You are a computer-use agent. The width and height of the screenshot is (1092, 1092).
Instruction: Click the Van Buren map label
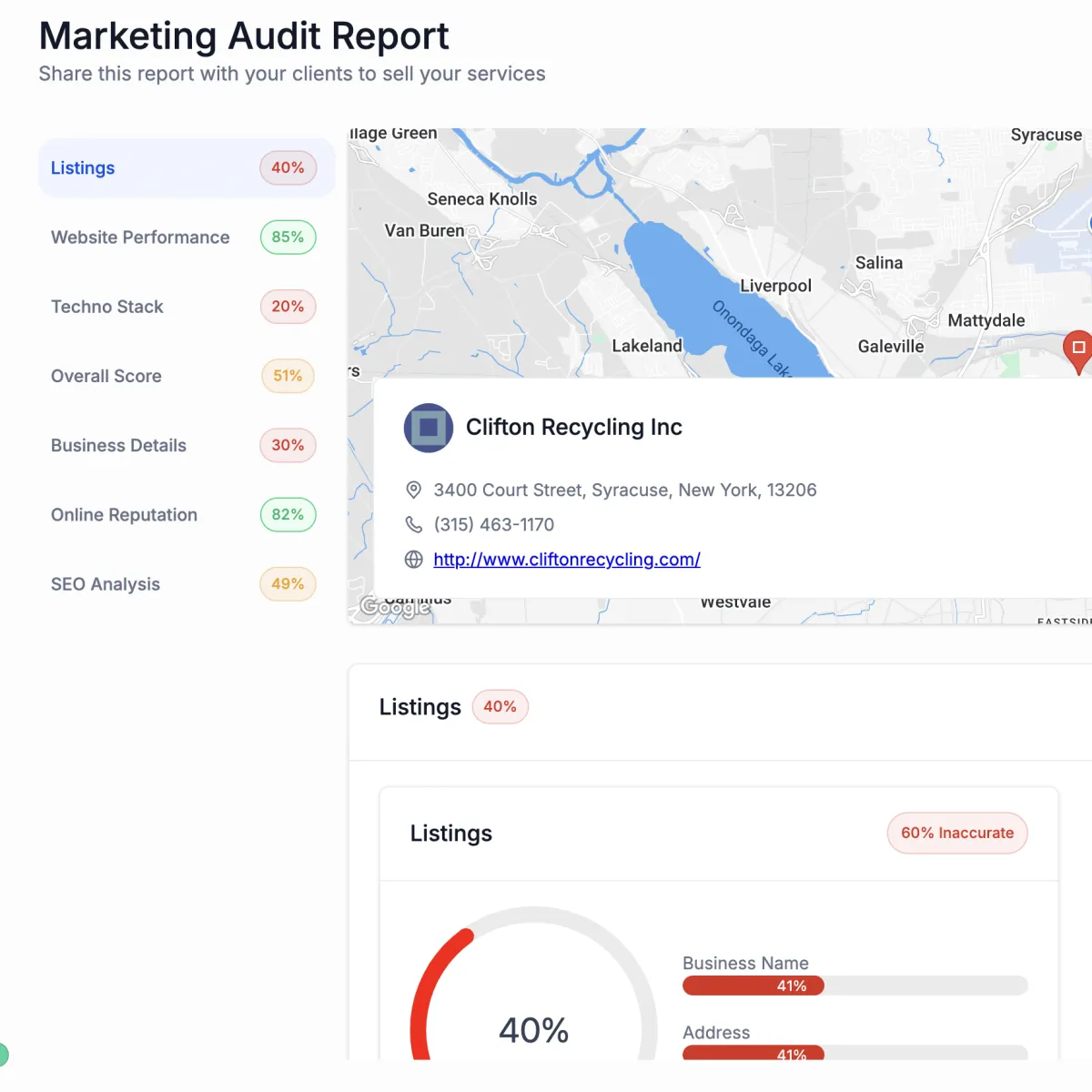(424, 230)
